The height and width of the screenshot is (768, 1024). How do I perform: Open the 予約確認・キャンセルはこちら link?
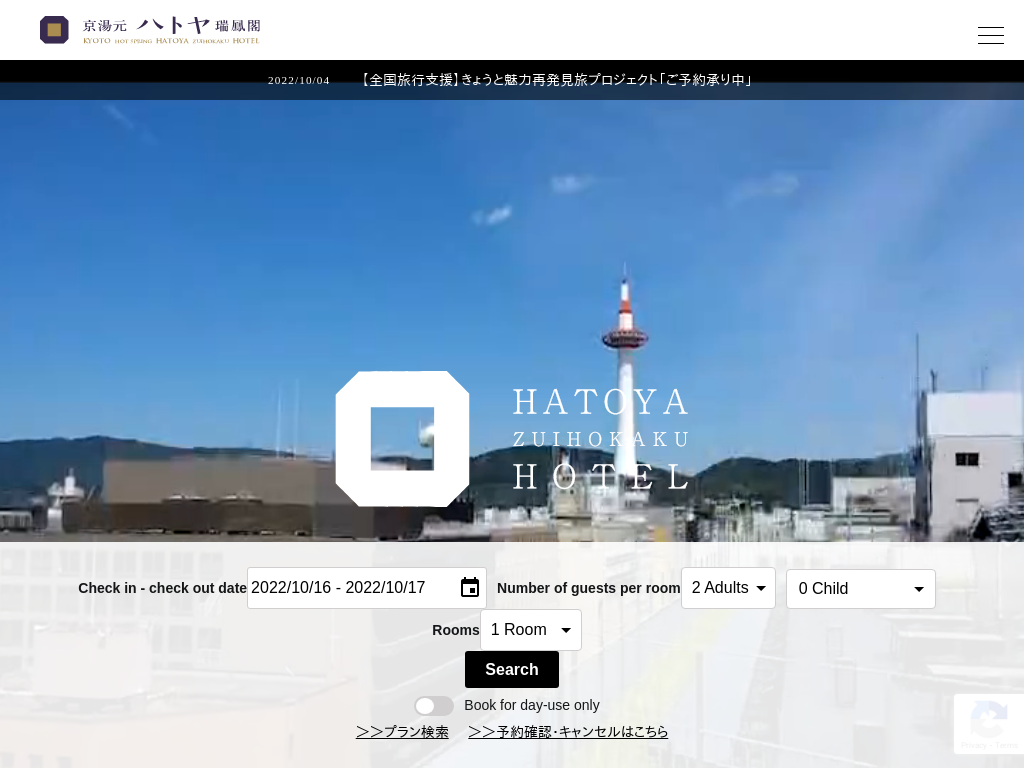pyautogui.click(x=568, y=732)
